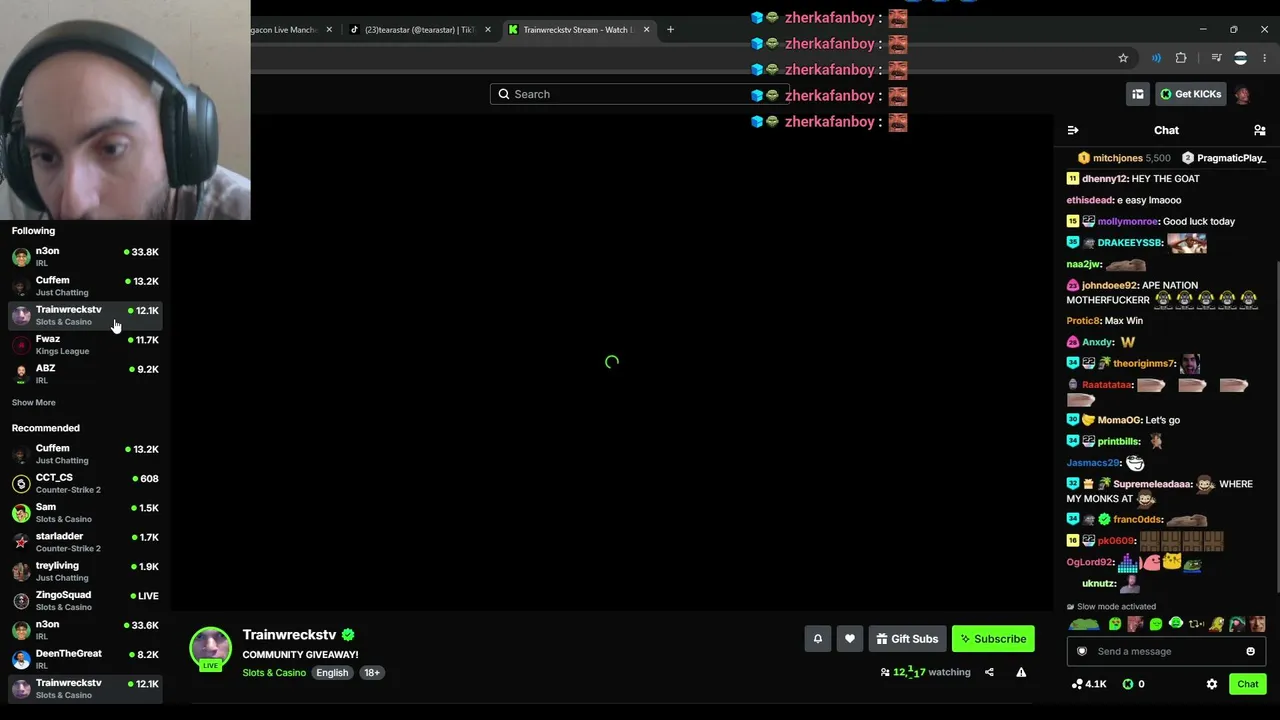The image size is (1280, 720).
Task: Open the Trainwreckstv channel avatar
Action: 210,648
